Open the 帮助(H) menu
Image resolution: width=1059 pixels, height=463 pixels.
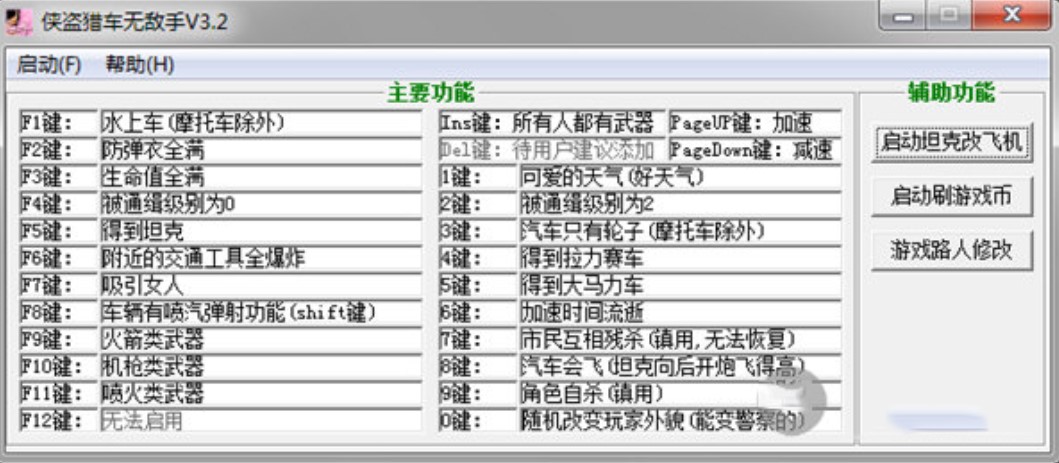coord(140,65)
